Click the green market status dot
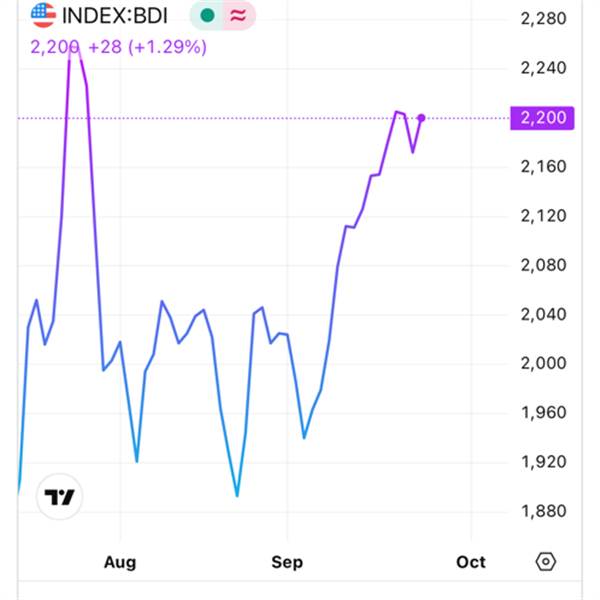Image resolution: width=600 pixels, height=600 pixels. (207, 16)
